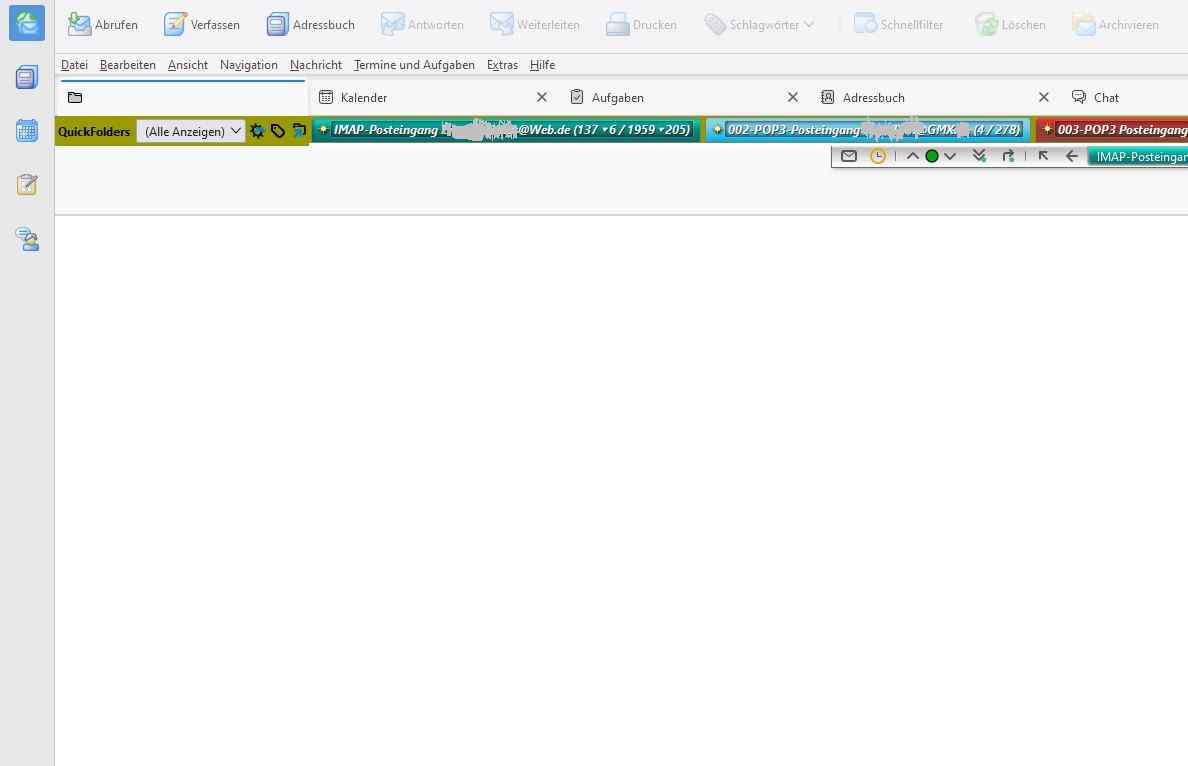Switch to the Chat tab
The image size is (1188, 766).
point(1126,98)
